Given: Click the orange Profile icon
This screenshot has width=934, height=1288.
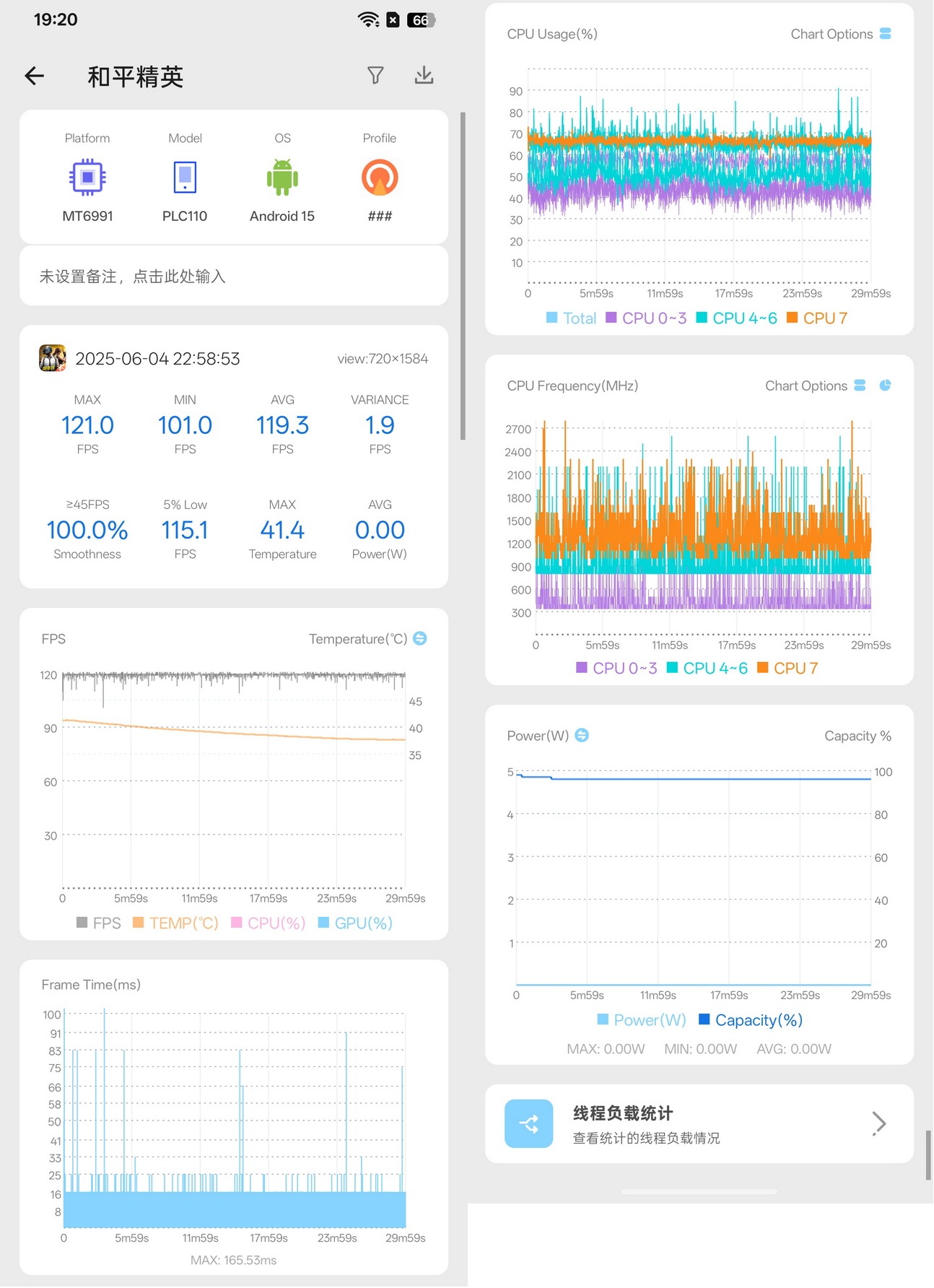Looking at the screenshot, I should [x=380, y=177].
